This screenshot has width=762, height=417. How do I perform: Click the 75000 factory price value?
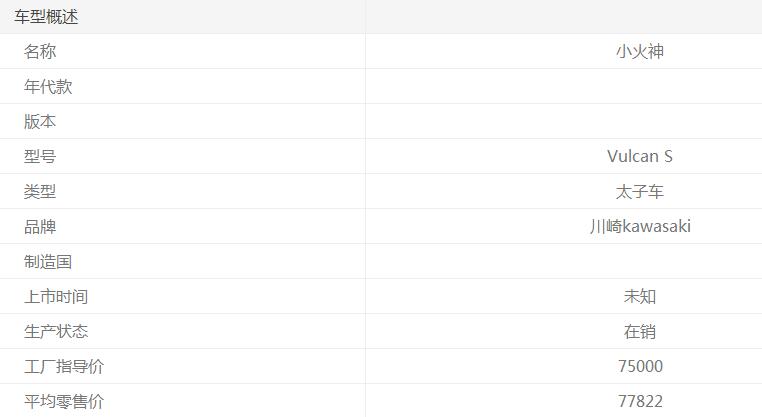click(x=640, y=367)
